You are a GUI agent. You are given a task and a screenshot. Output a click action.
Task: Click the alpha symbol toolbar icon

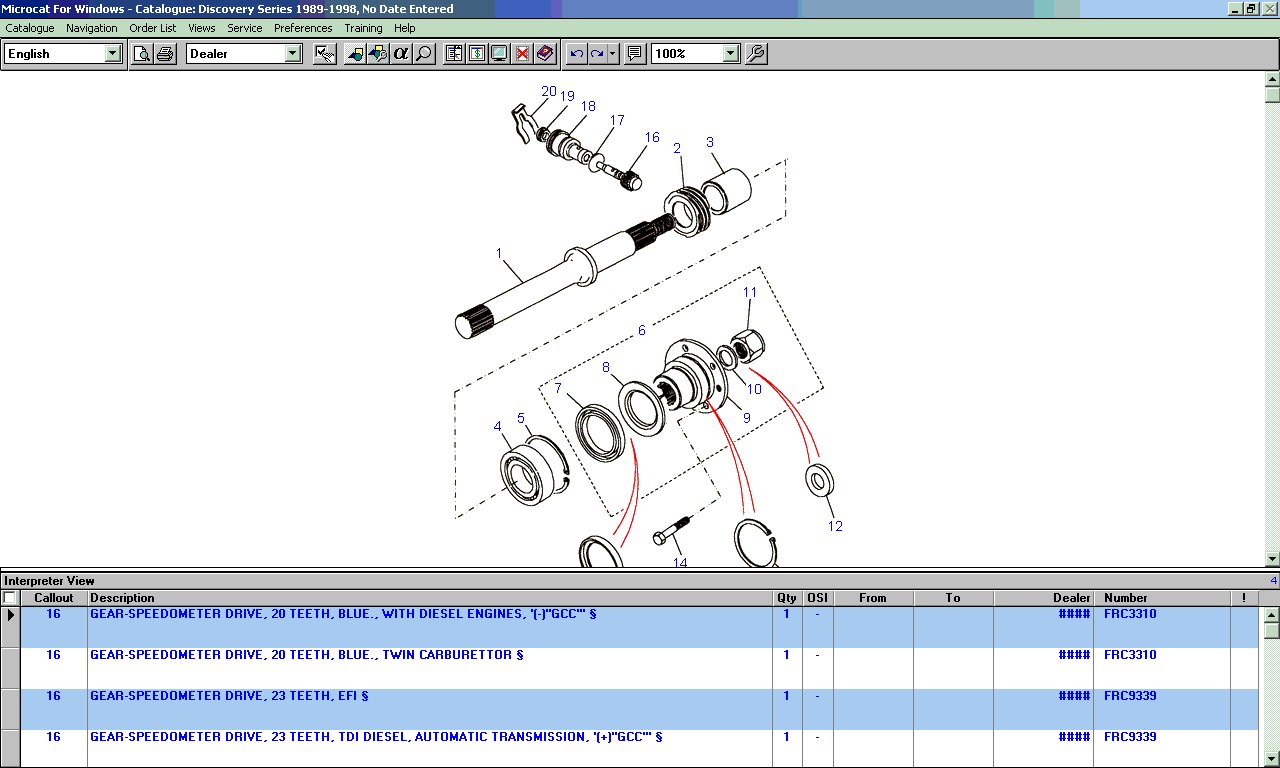click(x=401, y=54)
